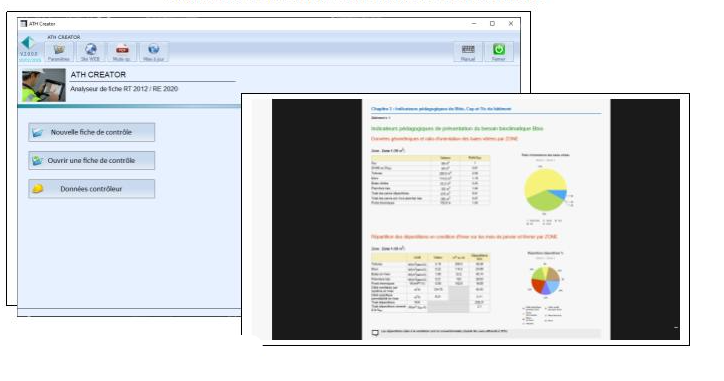
Task: Click Ouvrir une fiche de contrôle button
Action: [91, 160]
